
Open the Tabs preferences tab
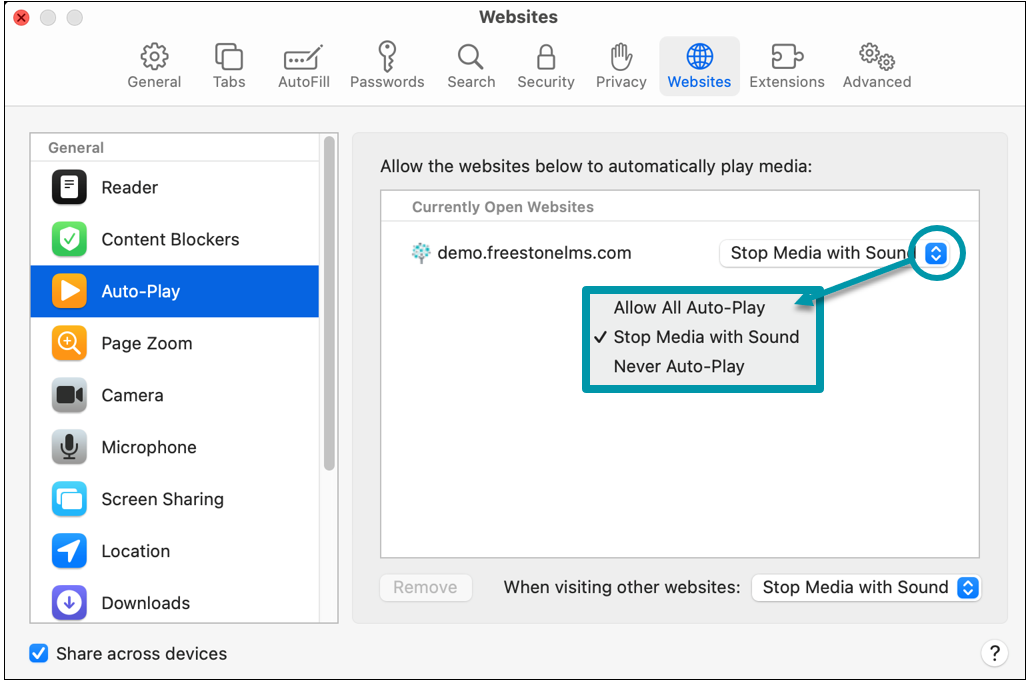[x=228, y=64]
